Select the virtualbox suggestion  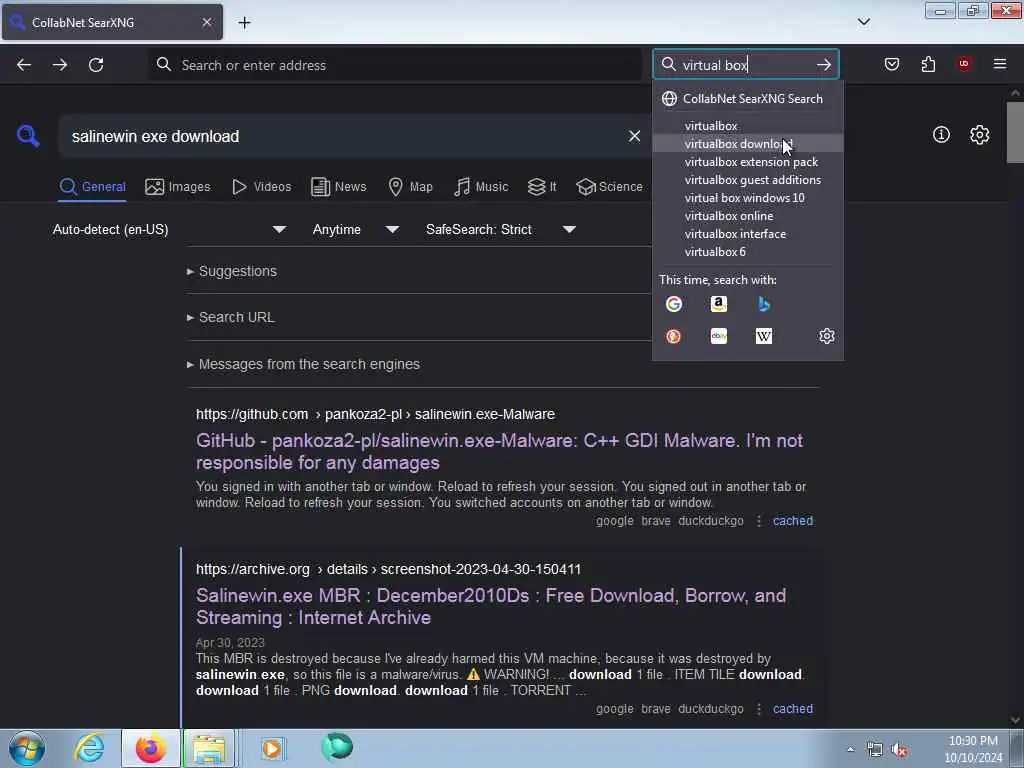[748, 125]
